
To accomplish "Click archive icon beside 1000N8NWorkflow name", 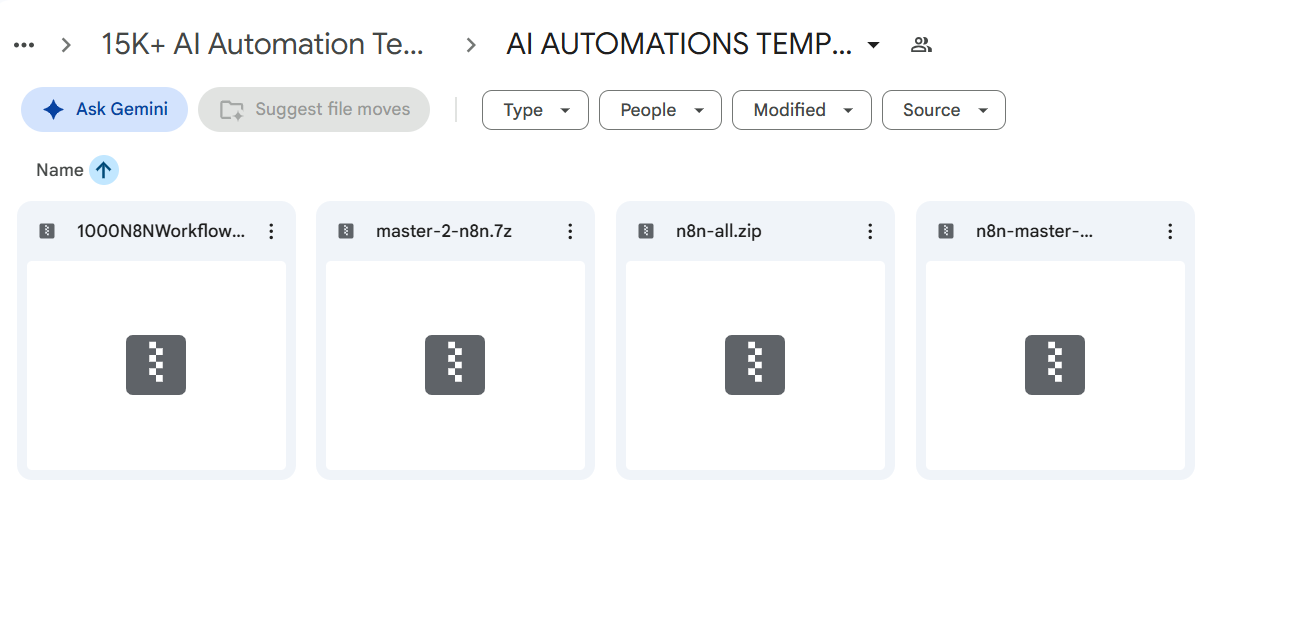I will pyautogui.click(x=47, y=231).
